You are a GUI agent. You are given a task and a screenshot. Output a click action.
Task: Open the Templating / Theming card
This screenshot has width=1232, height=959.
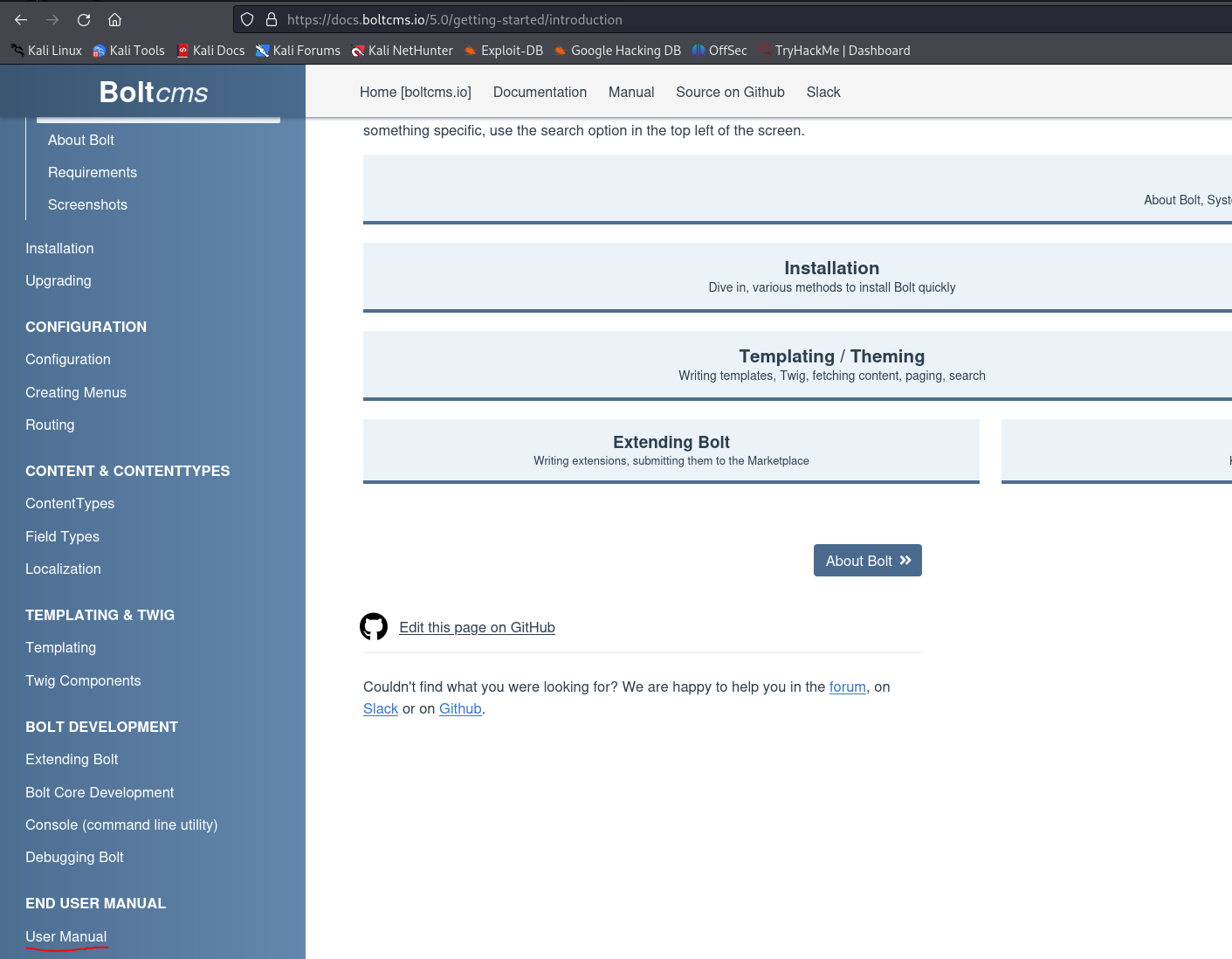point(797,365)
